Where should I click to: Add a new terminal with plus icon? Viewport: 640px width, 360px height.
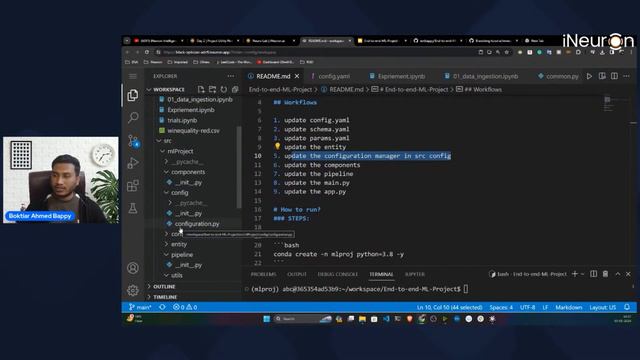pyautogui.click(x=575, y=274)
